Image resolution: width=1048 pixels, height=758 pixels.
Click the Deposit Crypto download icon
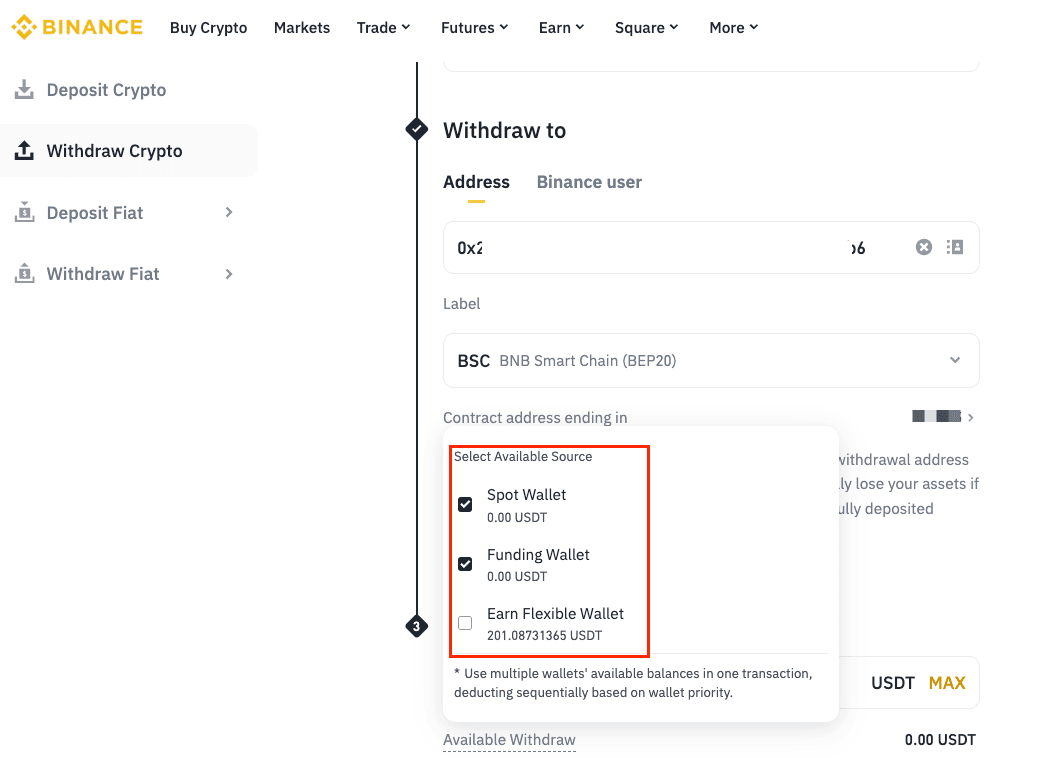click(24, 90)
